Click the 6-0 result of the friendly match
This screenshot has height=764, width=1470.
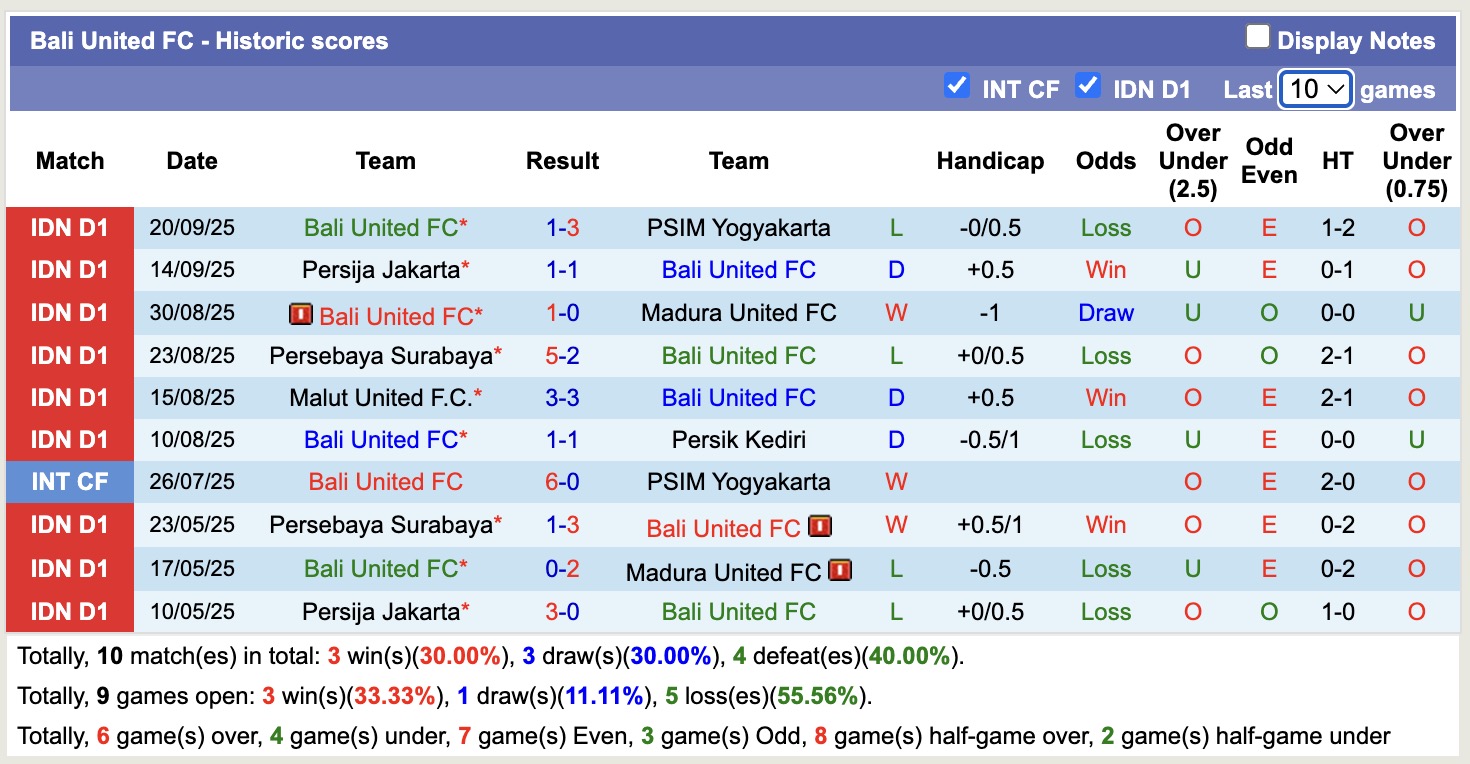pyautogui.click(x=562, y=482)
